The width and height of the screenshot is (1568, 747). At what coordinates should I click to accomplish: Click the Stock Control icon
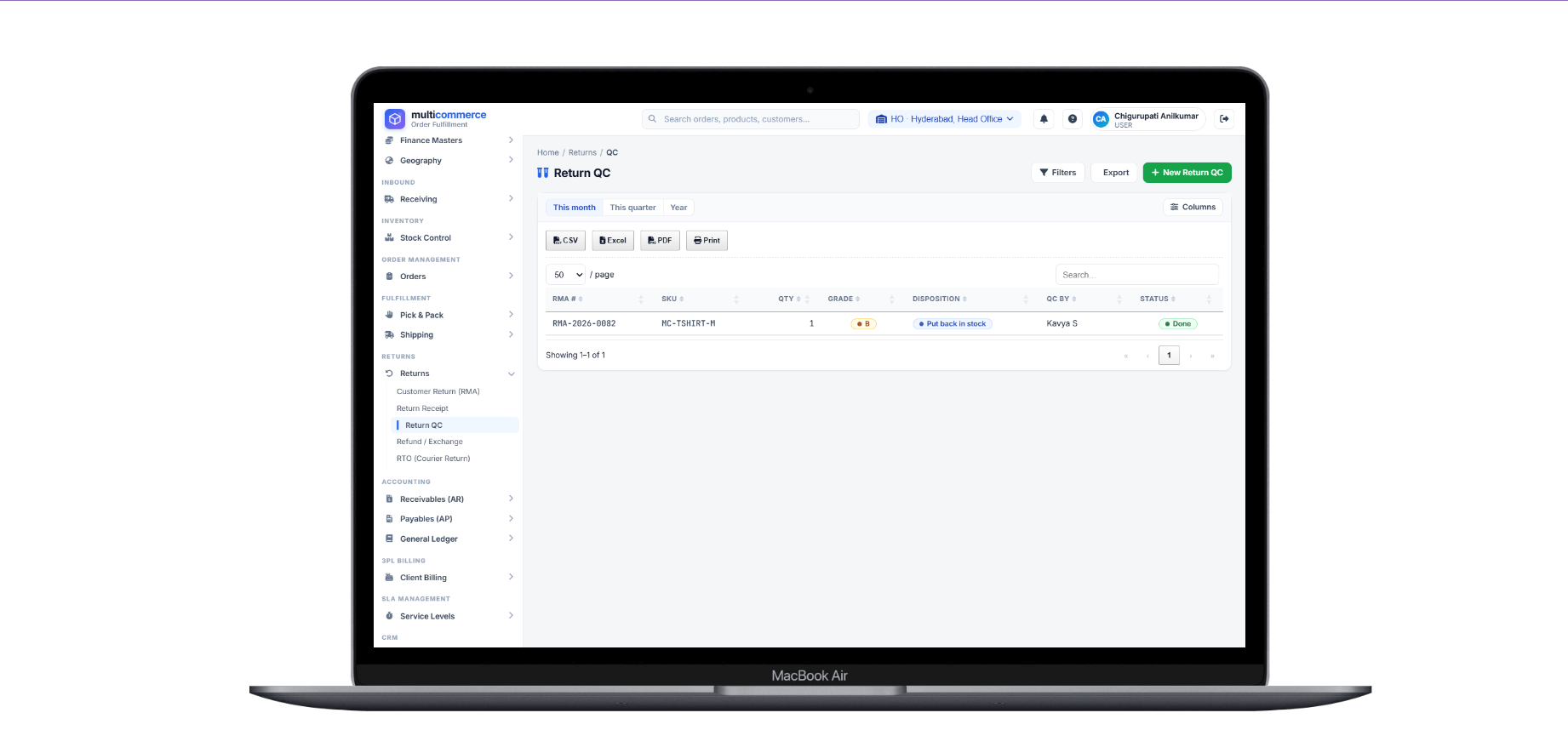389,238
